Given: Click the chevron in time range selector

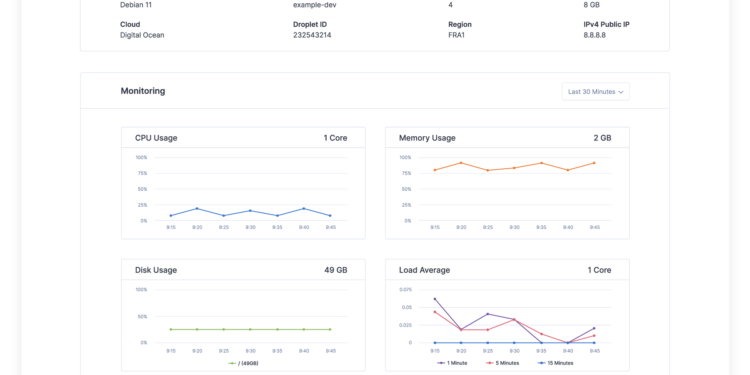Looking at the screenshot, I should pos(621,92).
